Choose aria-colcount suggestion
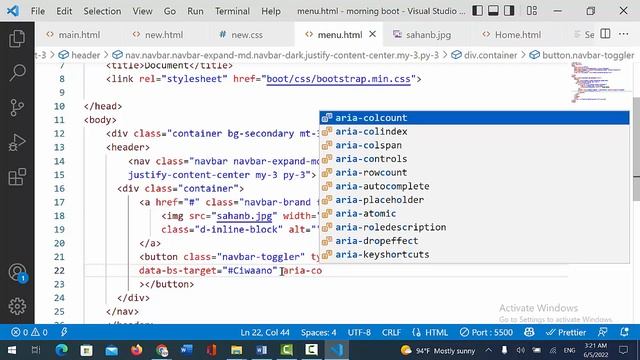This screenshot has width=640, height=360. pyautogui.click(x=474, y=118)
